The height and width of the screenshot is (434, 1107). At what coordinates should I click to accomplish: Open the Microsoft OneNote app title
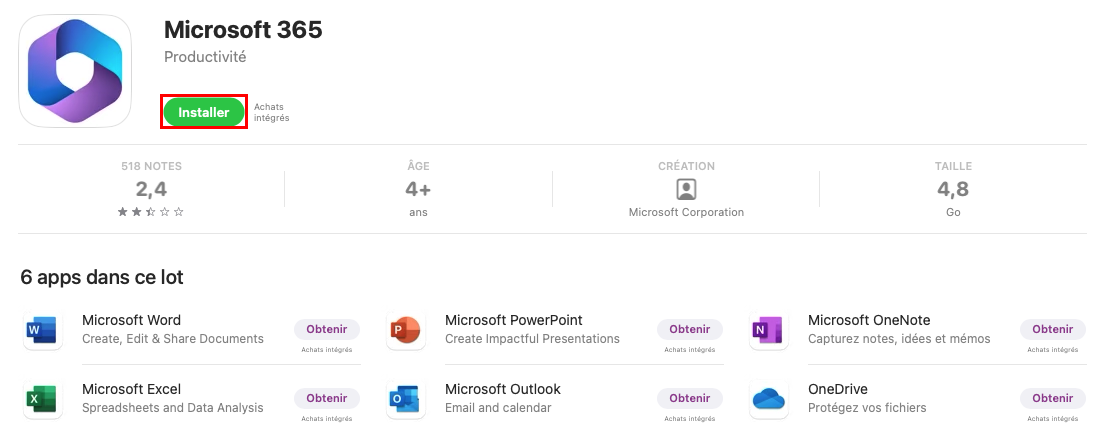coord(869,320)
